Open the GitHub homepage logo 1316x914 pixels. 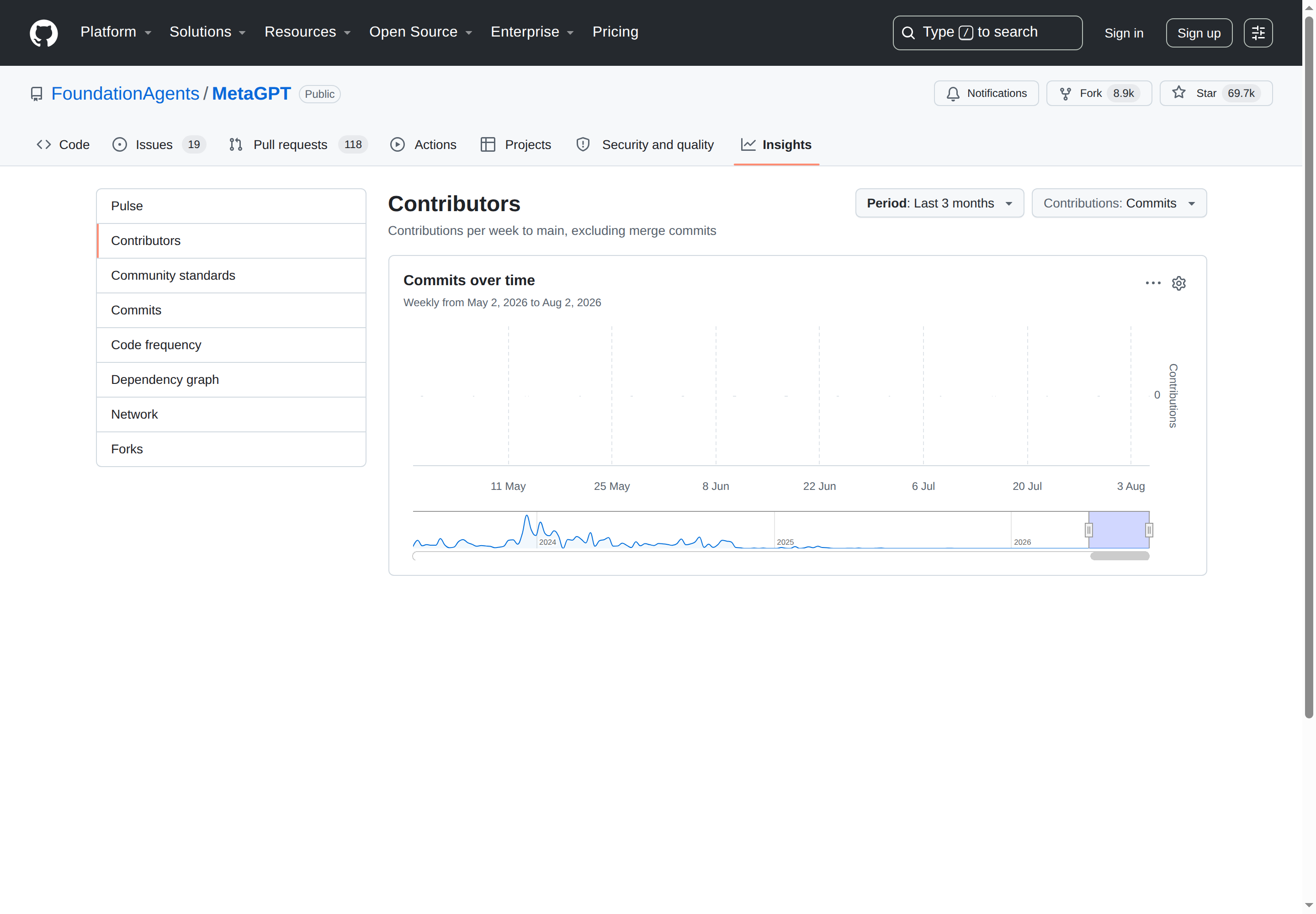[43, 32]
